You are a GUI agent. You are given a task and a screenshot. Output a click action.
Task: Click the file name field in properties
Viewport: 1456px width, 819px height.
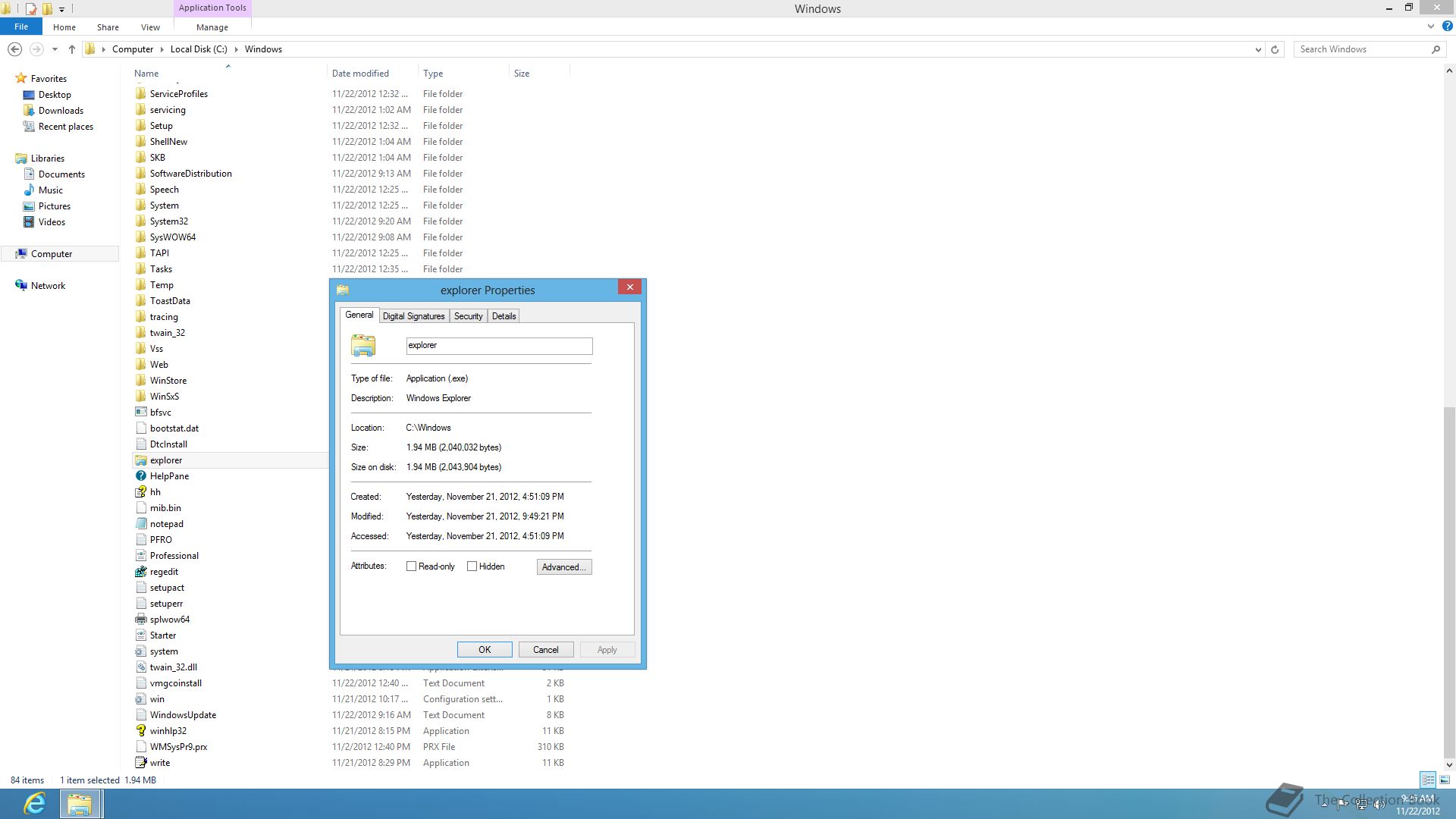[x=499, y=346]
